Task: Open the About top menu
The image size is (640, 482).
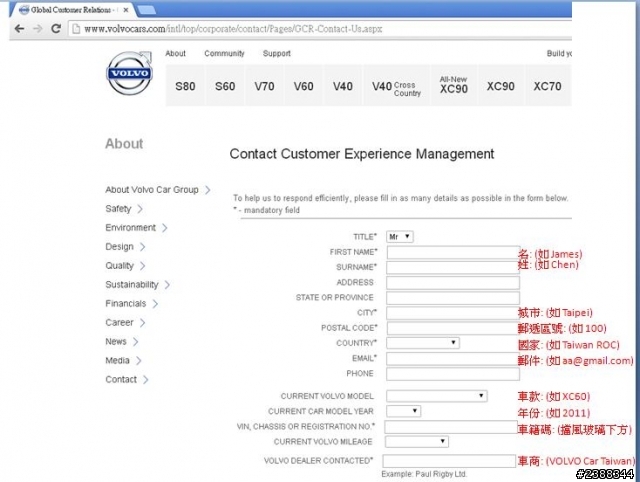Action: (176, 53)
